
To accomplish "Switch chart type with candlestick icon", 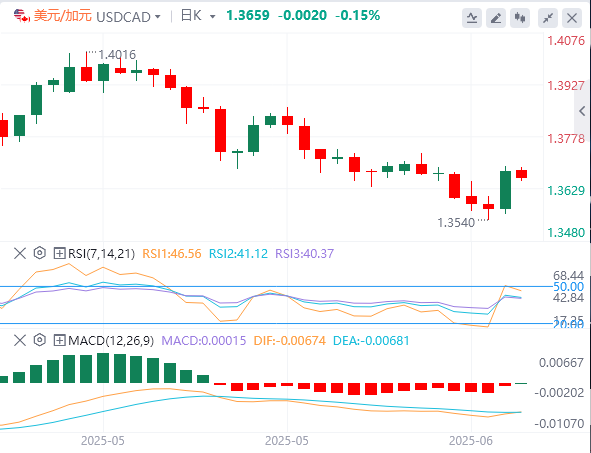I will click(520, 18).
